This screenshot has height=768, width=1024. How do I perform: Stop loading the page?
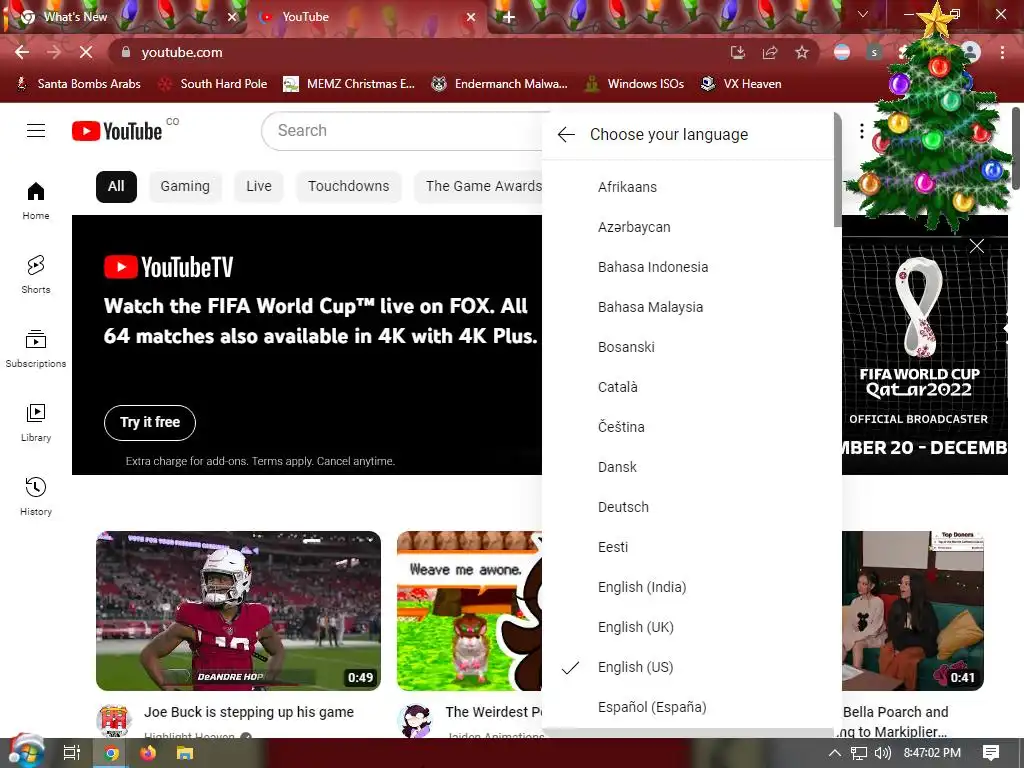tap(86, 52)
